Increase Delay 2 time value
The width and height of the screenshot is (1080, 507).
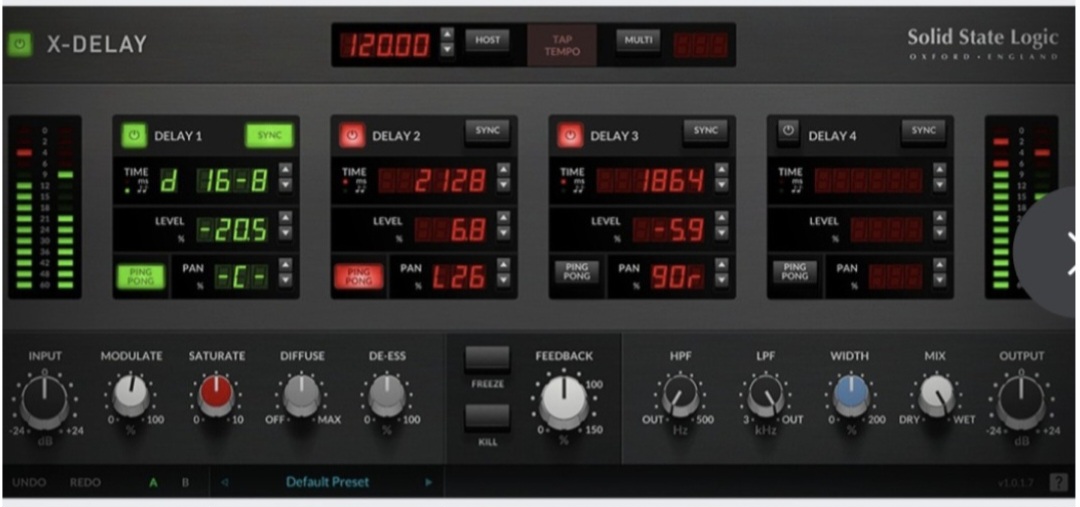[503, 169]
